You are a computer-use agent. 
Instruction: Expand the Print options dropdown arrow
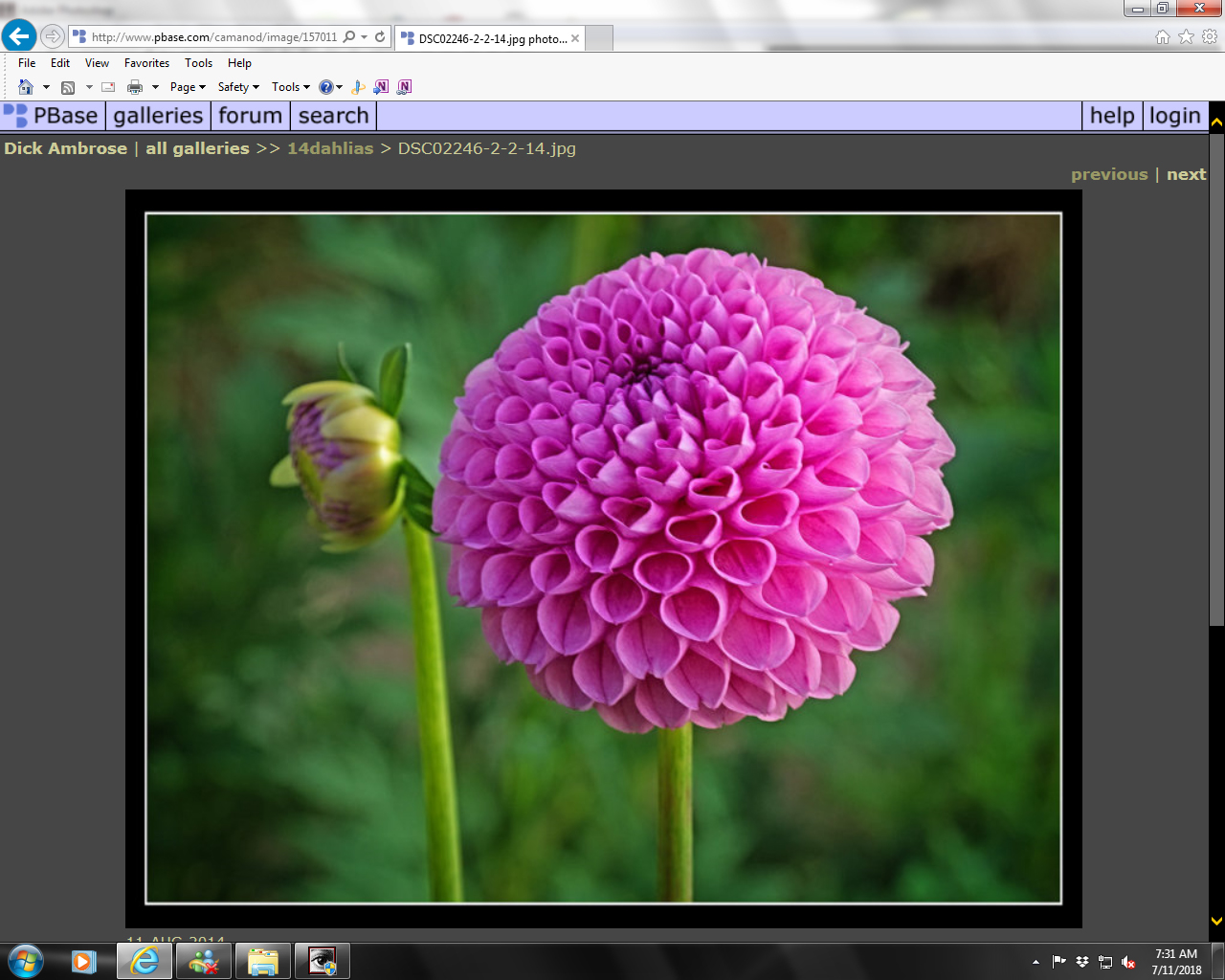click(155, 87)
